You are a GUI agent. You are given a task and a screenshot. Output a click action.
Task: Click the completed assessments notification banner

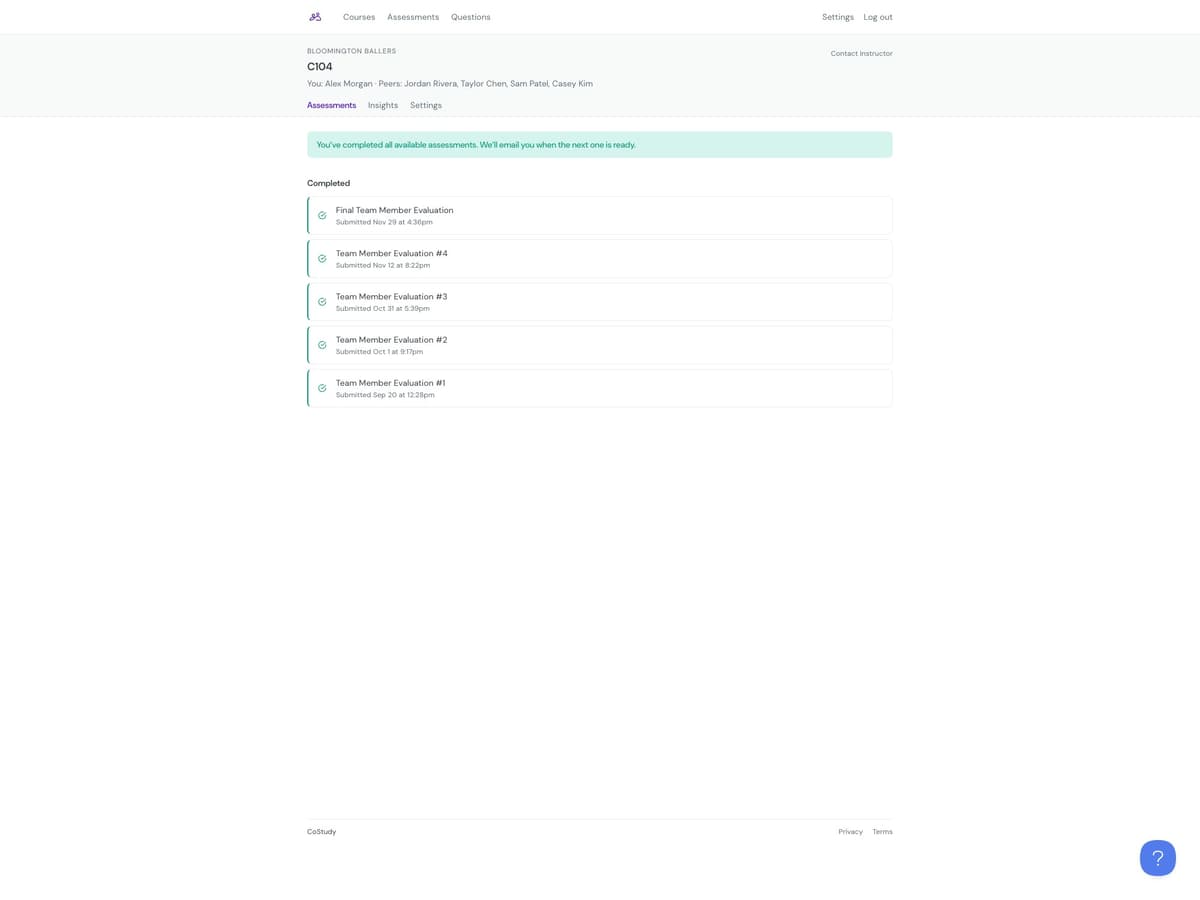(598, 144)
